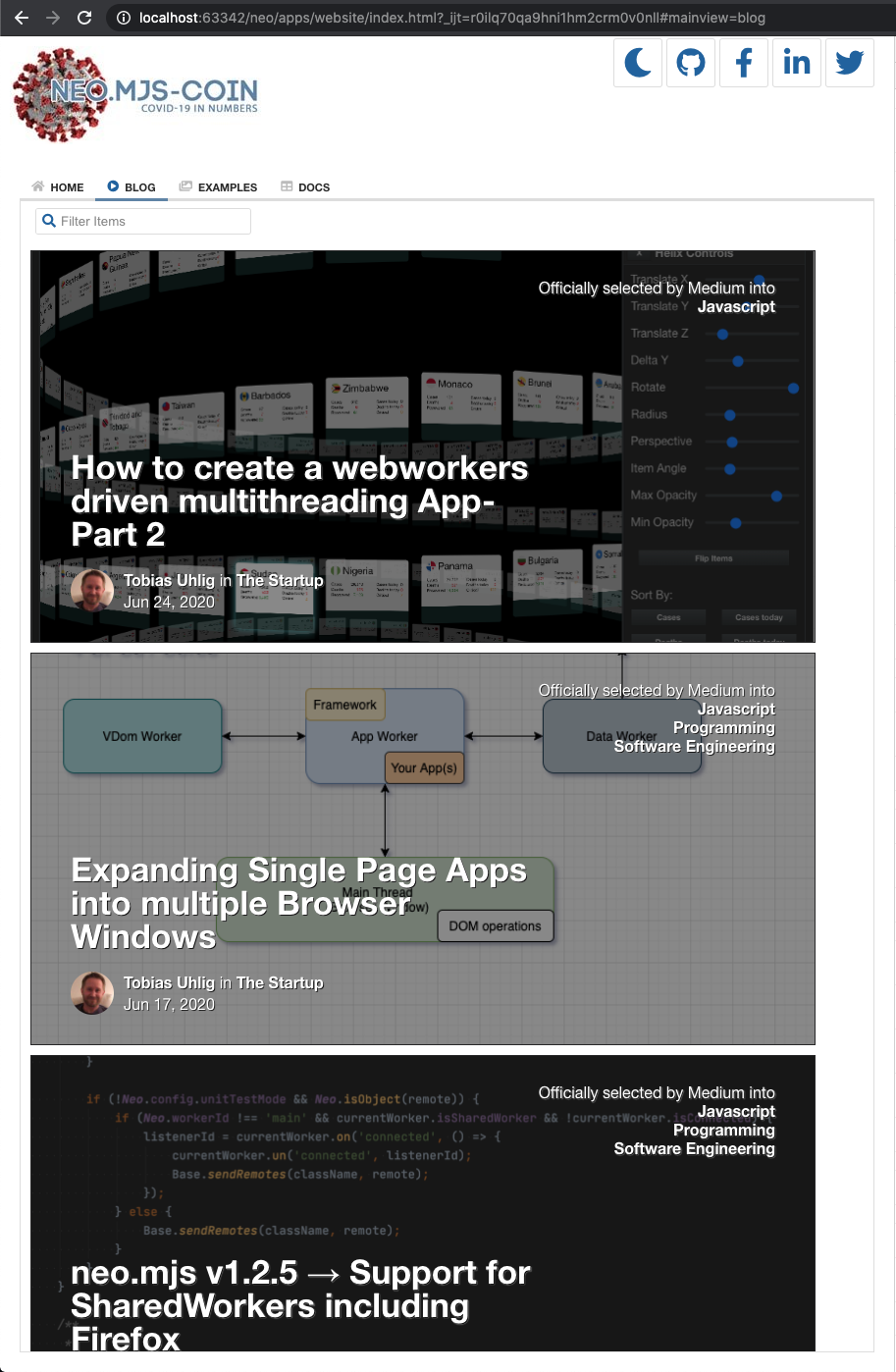Focus the Filter Items search field
This screenshot has width=896, height=1372.
point(143,221)
